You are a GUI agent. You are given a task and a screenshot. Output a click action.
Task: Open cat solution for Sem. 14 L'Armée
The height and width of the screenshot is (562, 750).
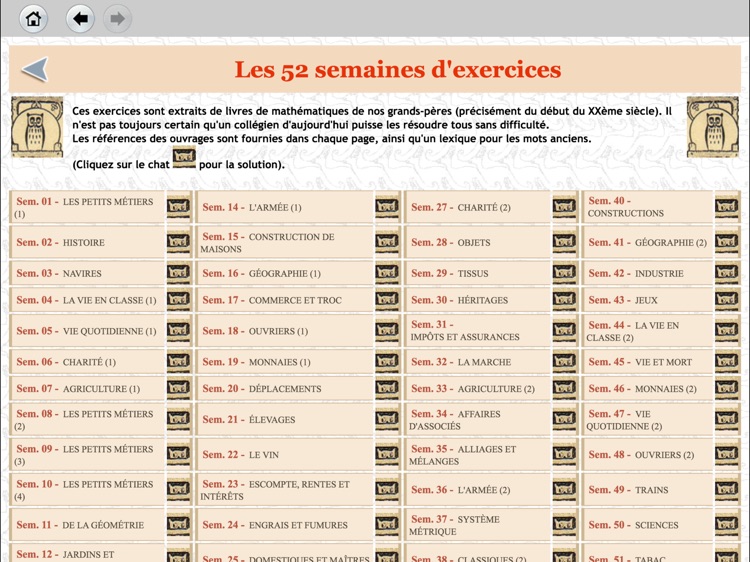pyautogui.click(x=387, y=207)
